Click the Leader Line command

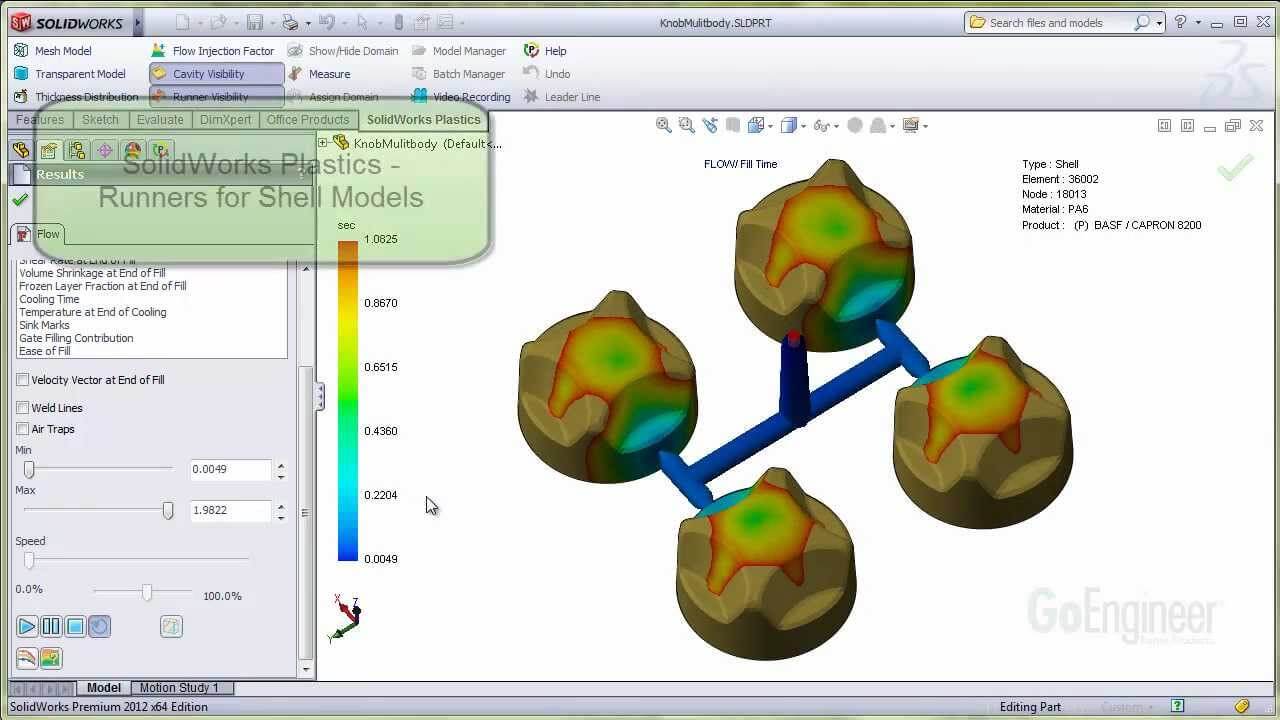[x=561, y=97]
